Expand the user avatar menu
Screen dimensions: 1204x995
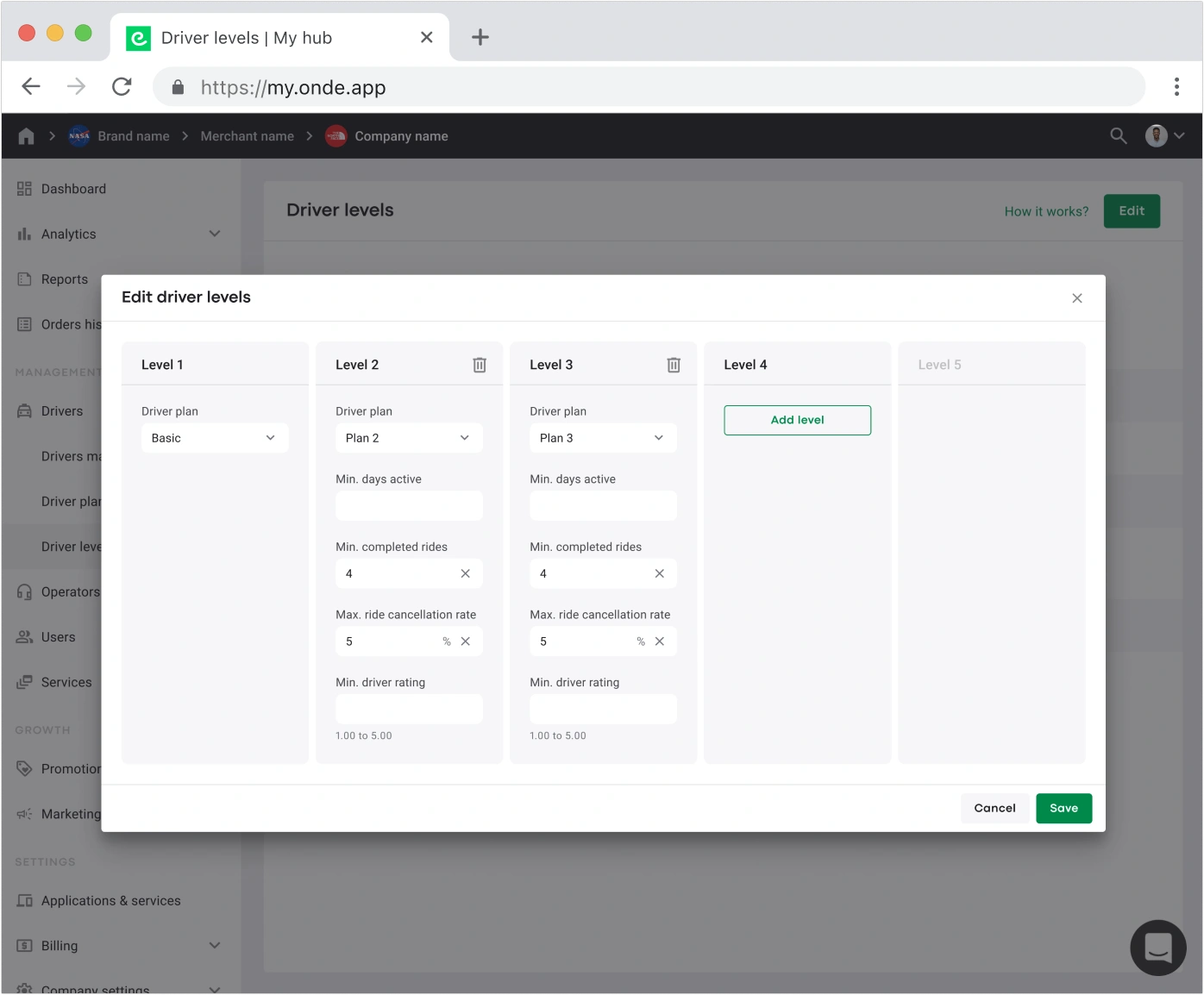(x=1164, y=136)
